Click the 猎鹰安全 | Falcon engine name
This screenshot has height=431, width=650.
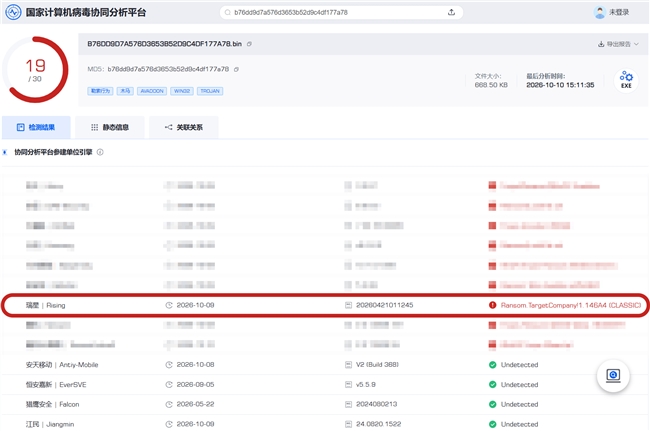coord(53,404)
